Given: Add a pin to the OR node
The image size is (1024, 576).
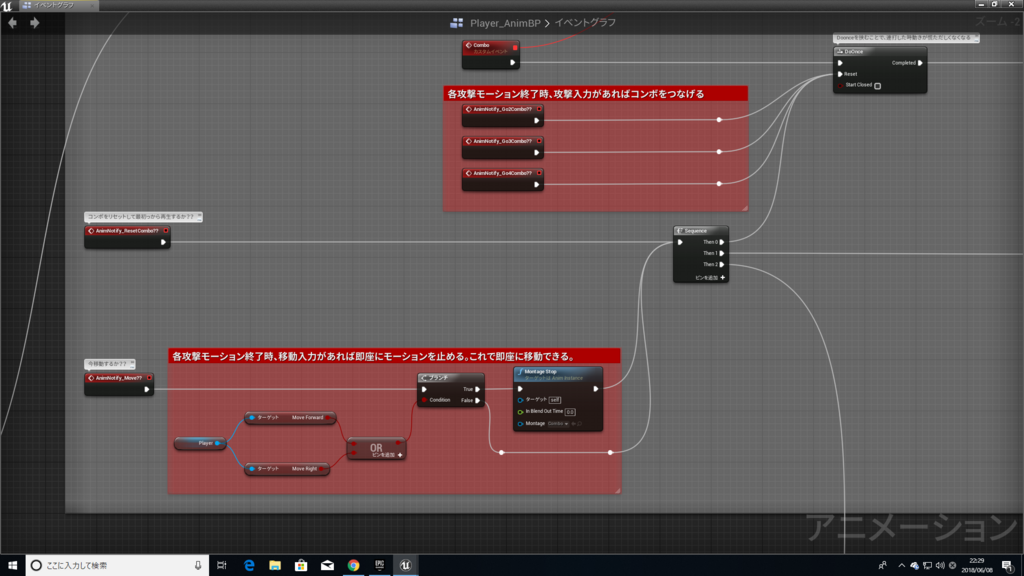Looking at the screenshot, I should coord(387,455).
